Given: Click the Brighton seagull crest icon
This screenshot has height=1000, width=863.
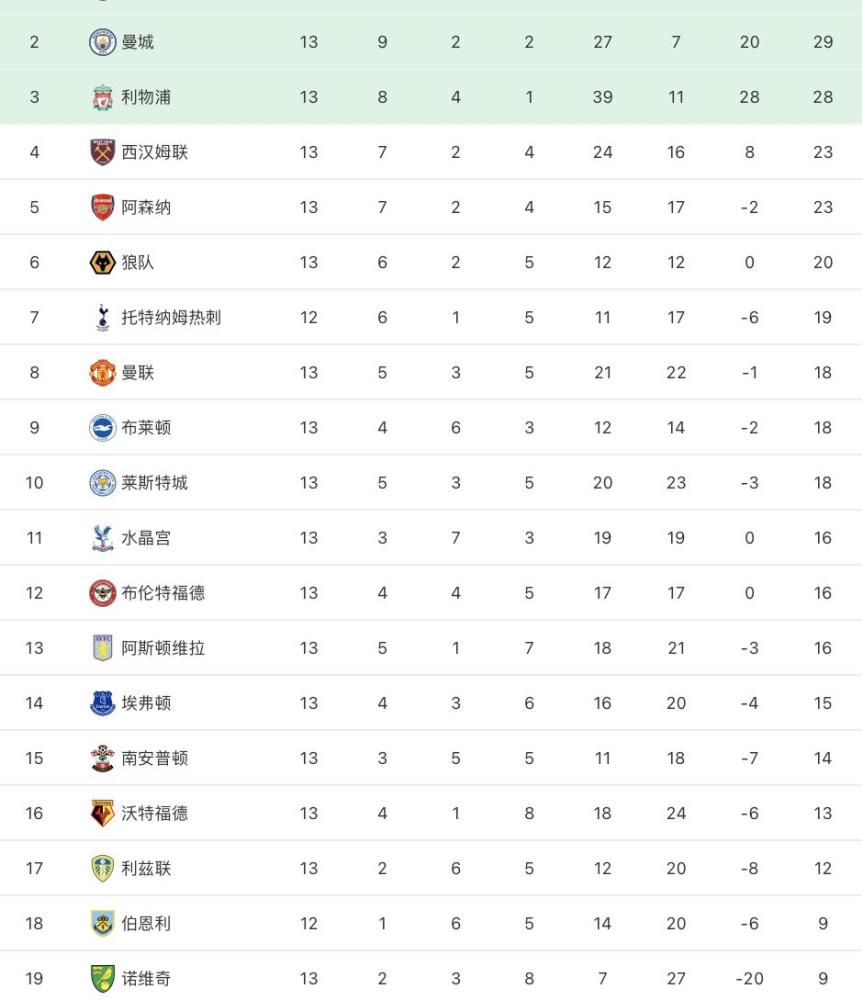Looking at the screenshot, I should click(102, 427).
